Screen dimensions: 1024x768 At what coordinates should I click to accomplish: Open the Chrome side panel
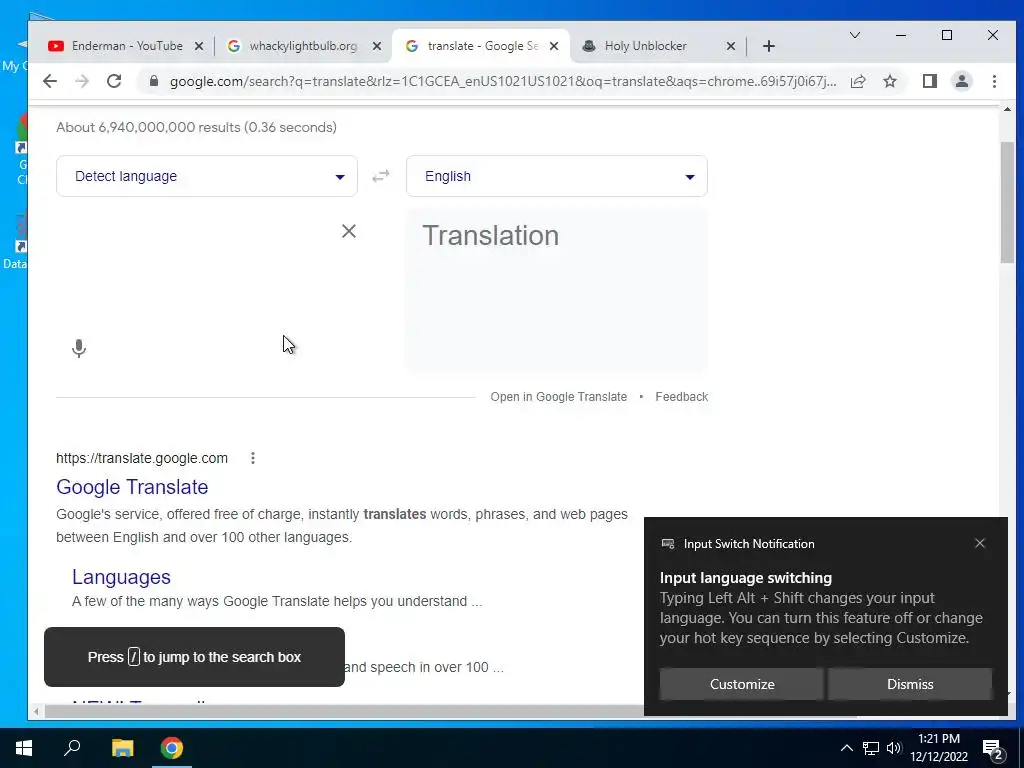click(929, 81)
